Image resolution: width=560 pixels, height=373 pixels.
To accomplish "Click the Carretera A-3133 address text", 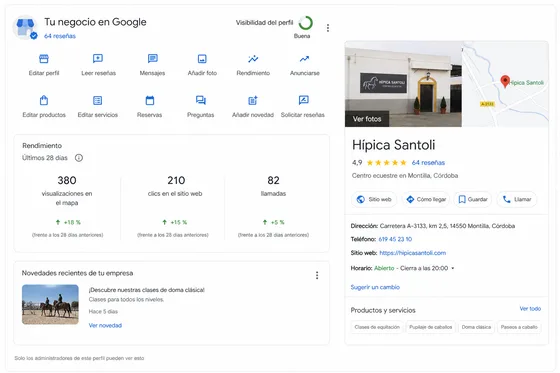I will coord(447,226).
